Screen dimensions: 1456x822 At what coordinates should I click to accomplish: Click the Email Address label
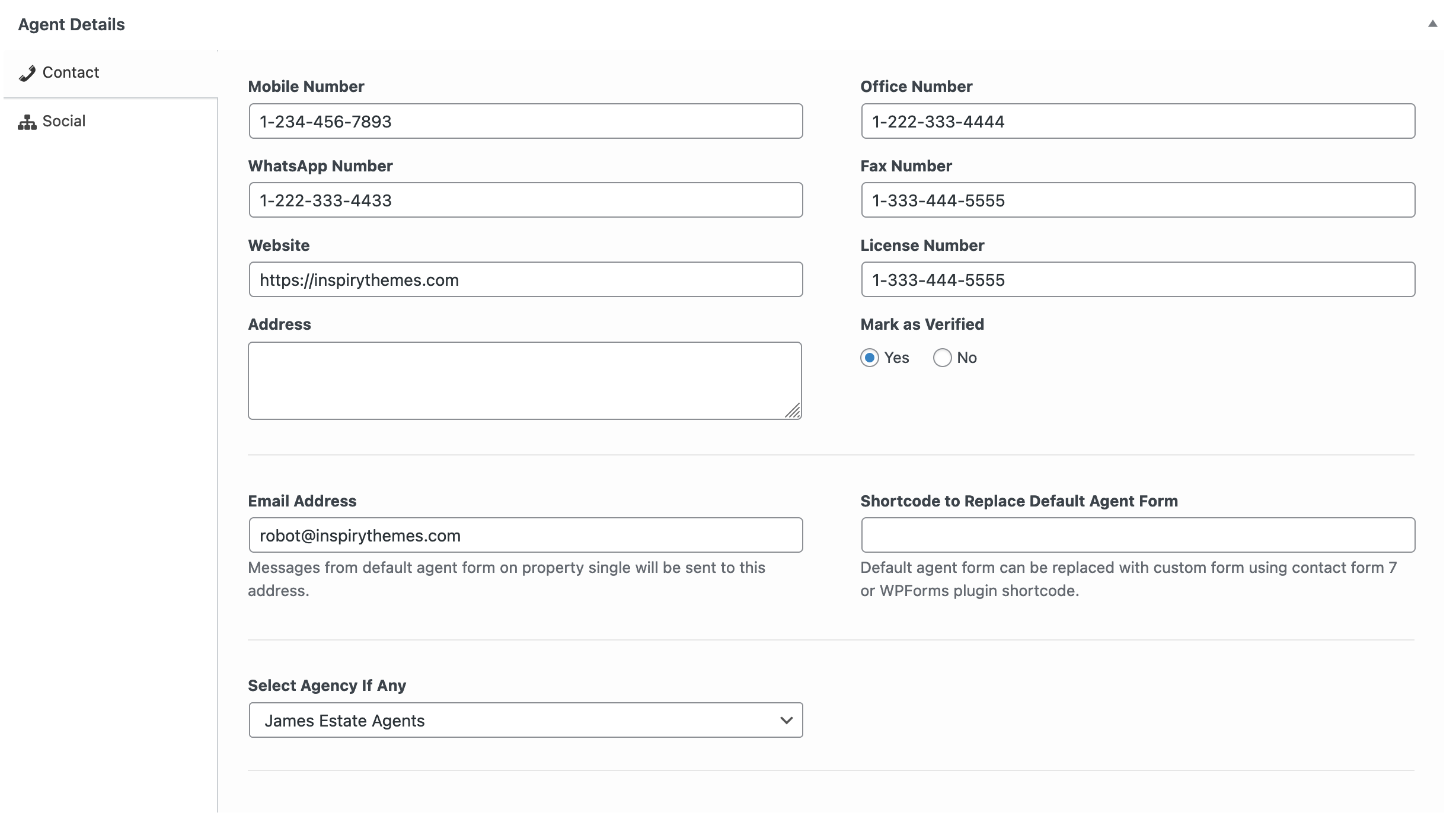(x=302, y=501)
